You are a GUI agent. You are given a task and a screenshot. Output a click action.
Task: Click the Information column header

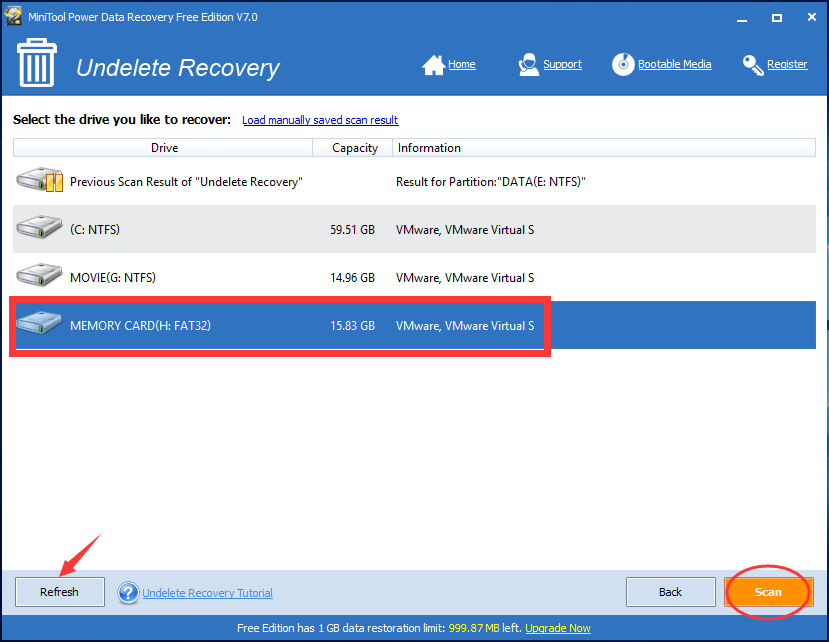(604, 148)
